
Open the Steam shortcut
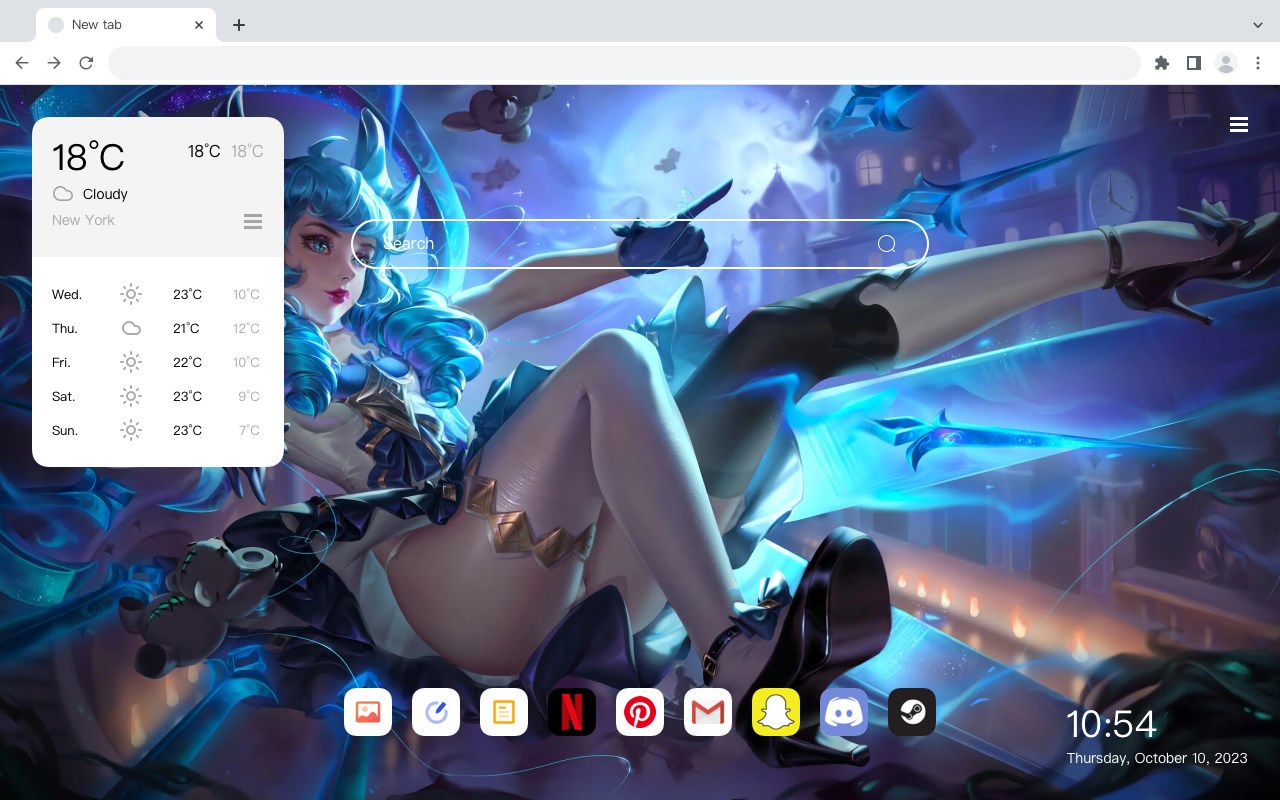tap(912, 712)
